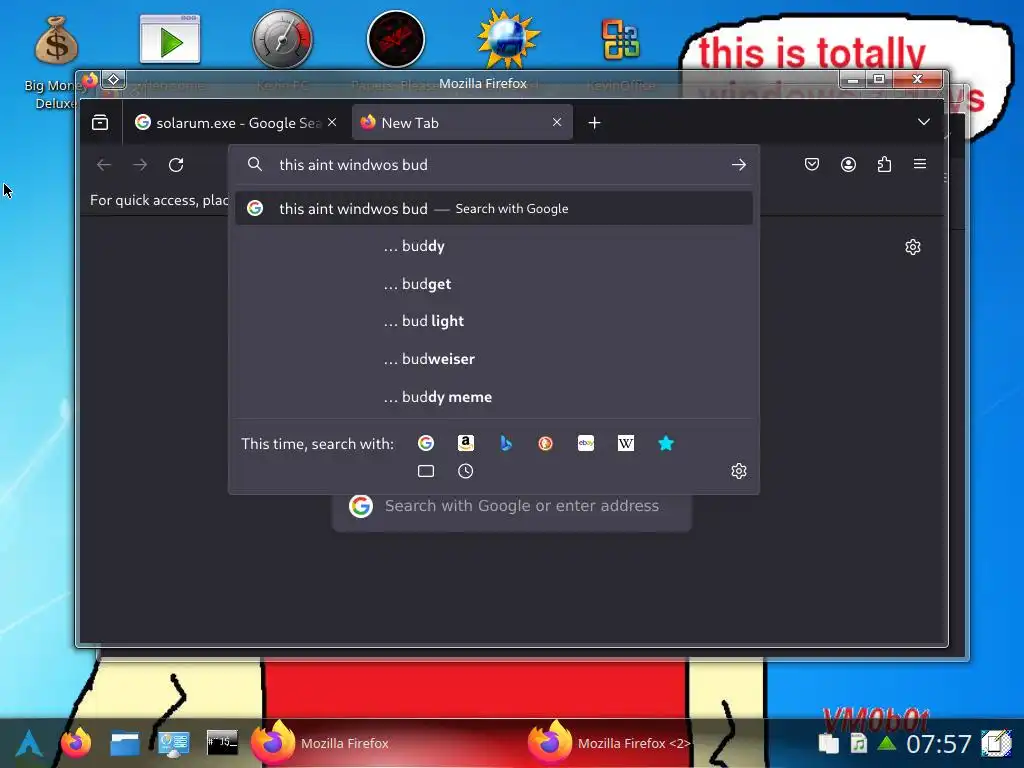Open the green play button desktop icon
This screenshot has height=768, width=1024.
point(170,39)
